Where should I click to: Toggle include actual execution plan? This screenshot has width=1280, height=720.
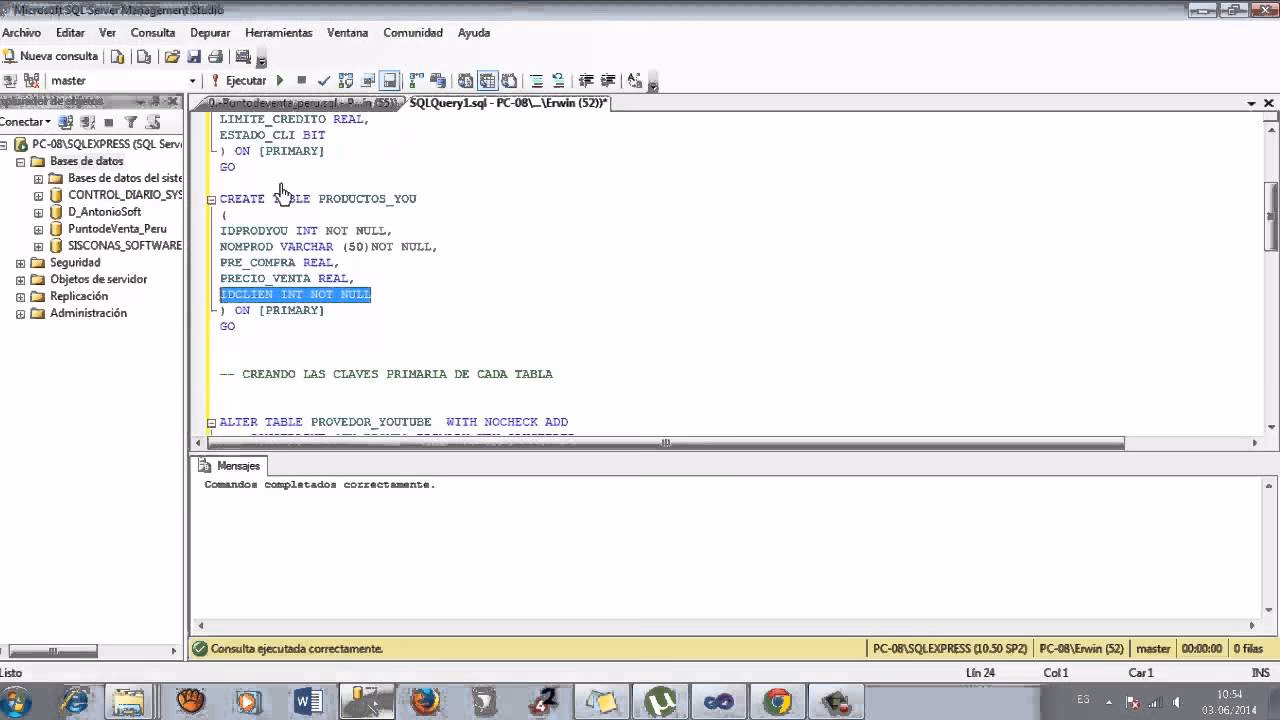pyautogui.click(x=416, y=81)
